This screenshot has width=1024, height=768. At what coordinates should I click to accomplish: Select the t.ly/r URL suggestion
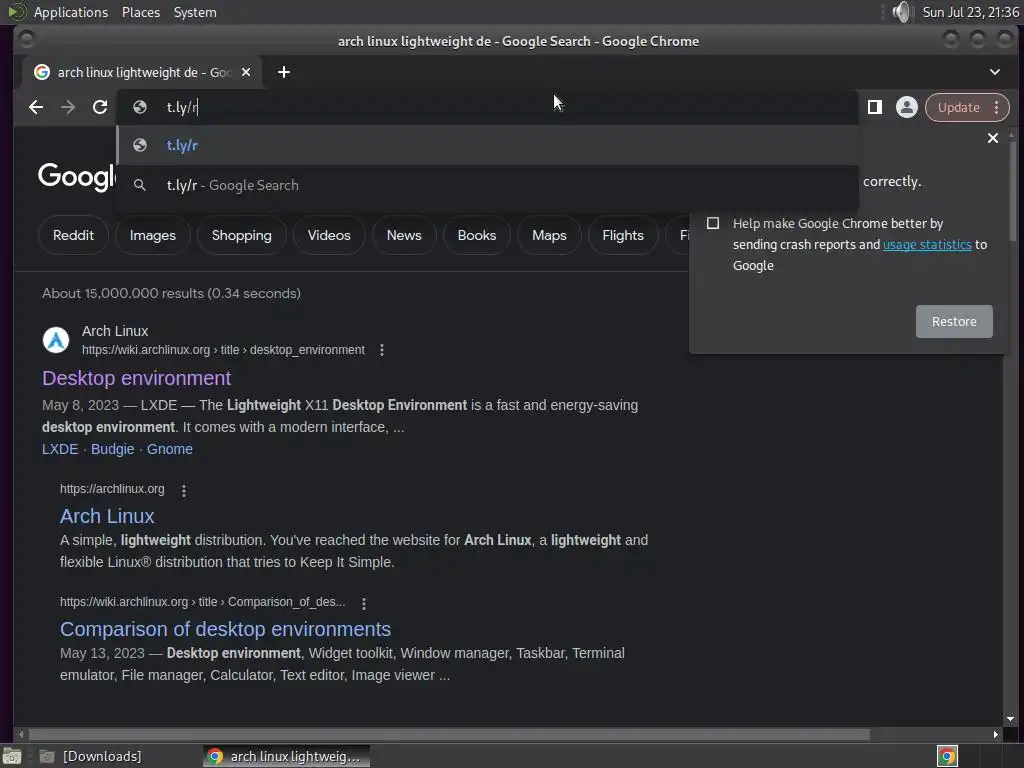pyautogui.click(x=487, y=145)
